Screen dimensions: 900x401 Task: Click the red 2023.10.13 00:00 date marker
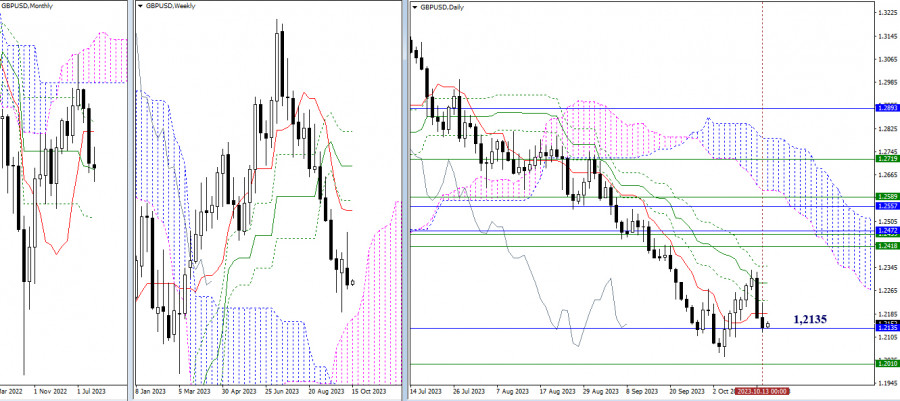pos(762,391)
